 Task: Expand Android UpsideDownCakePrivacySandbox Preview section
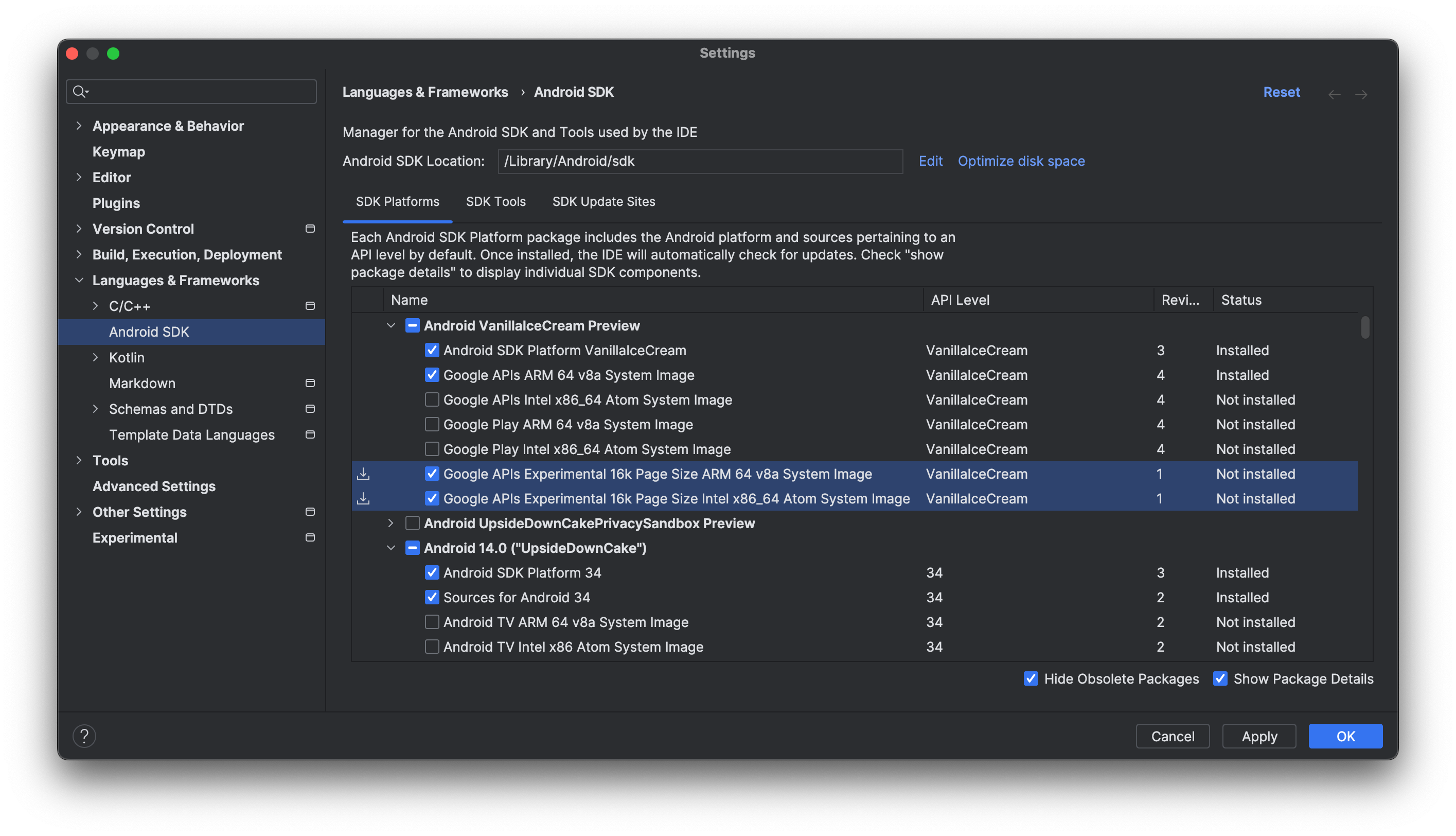pos(390,522)
